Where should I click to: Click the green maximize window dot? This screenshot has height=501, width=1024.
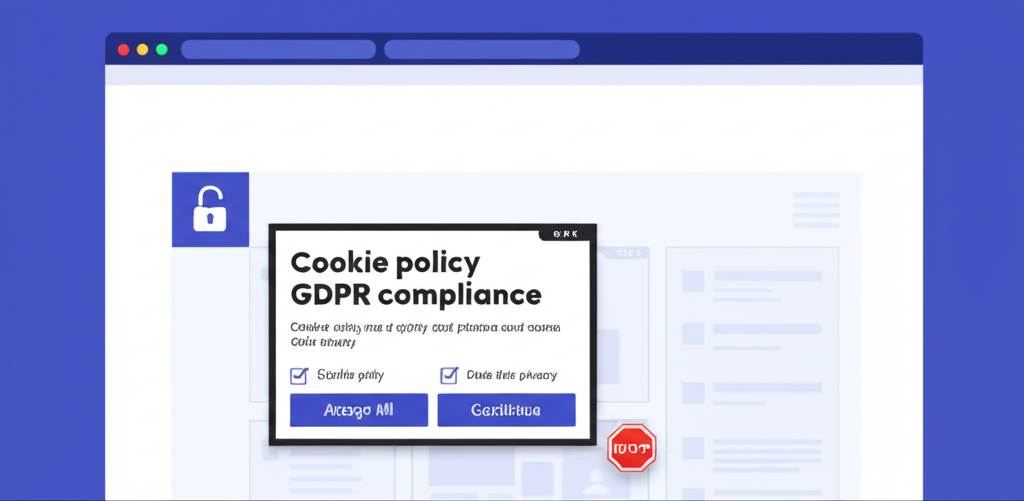(161, 49)
